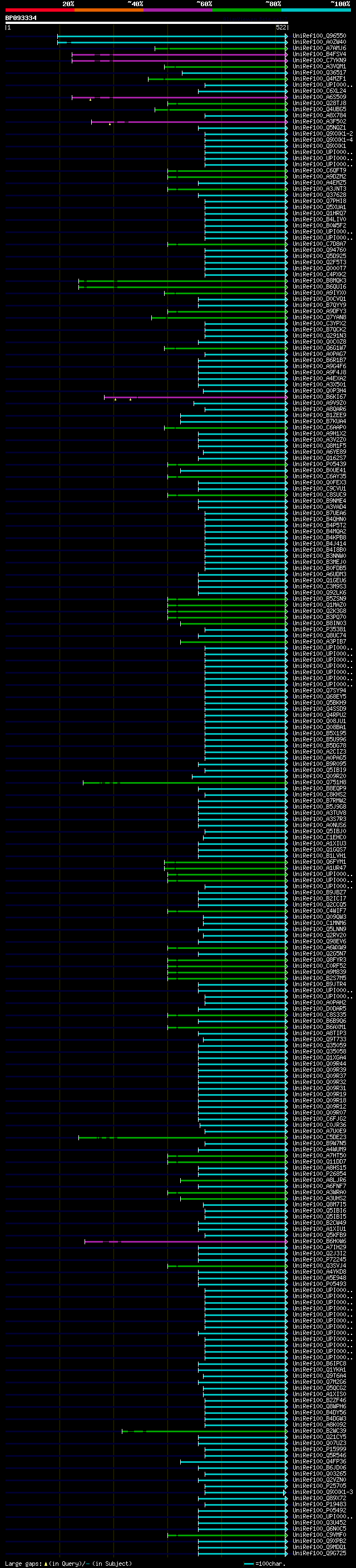Select hit label UniRef100_C5DE23
Image resolution: width=356 pixels, height=1568 pixels.
[x=319, y=1137]
